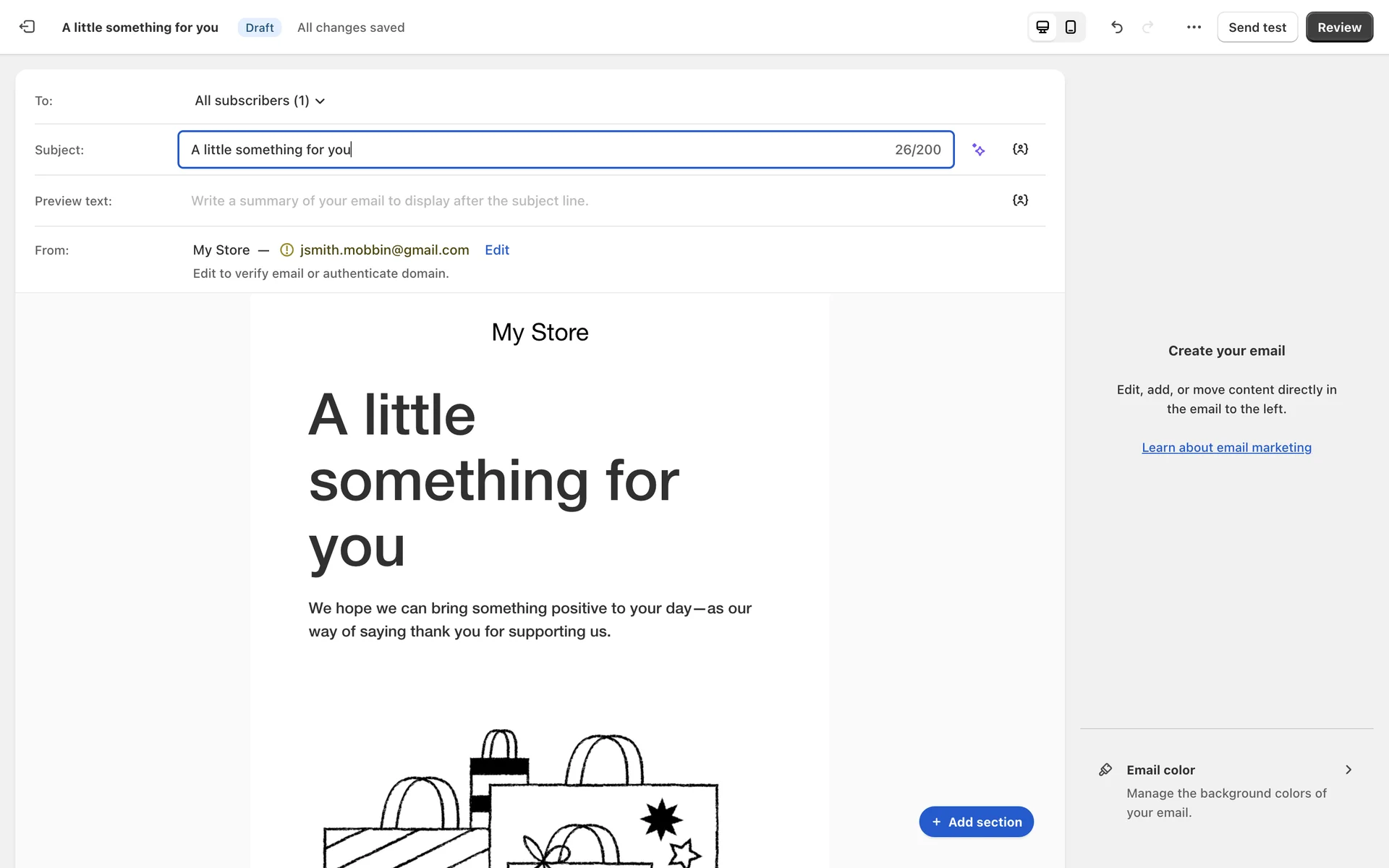Click the Email color paint icon
This screenshot has width=1389, height=868.
pyautogui.click(x=1105, y=770)
